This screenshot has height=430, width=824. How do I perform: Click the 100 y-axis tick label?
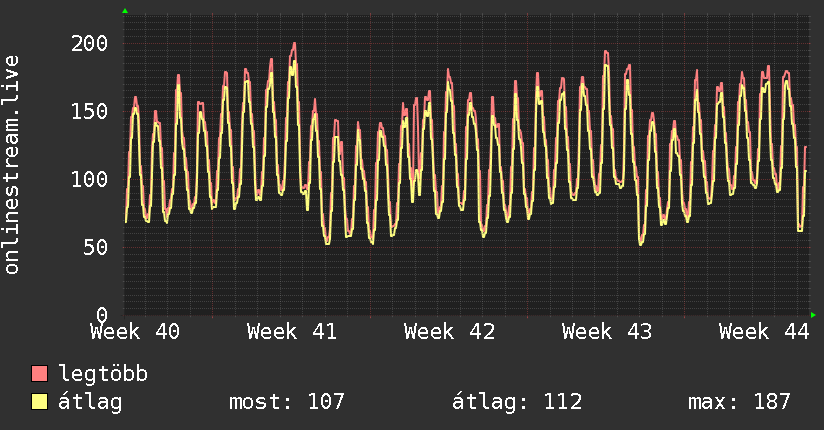tap(89, 179)
